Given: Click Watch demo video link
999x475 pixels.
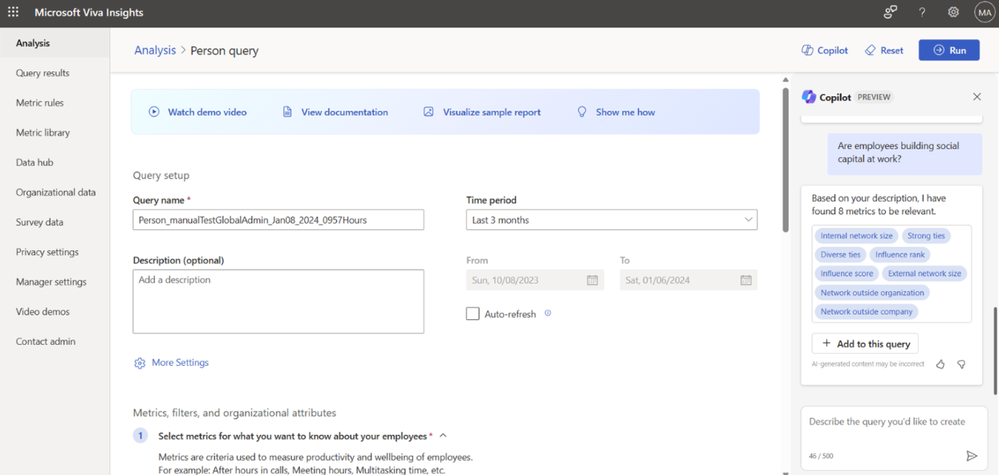Looking at the screenshot, I should click(x=198, y=112).
